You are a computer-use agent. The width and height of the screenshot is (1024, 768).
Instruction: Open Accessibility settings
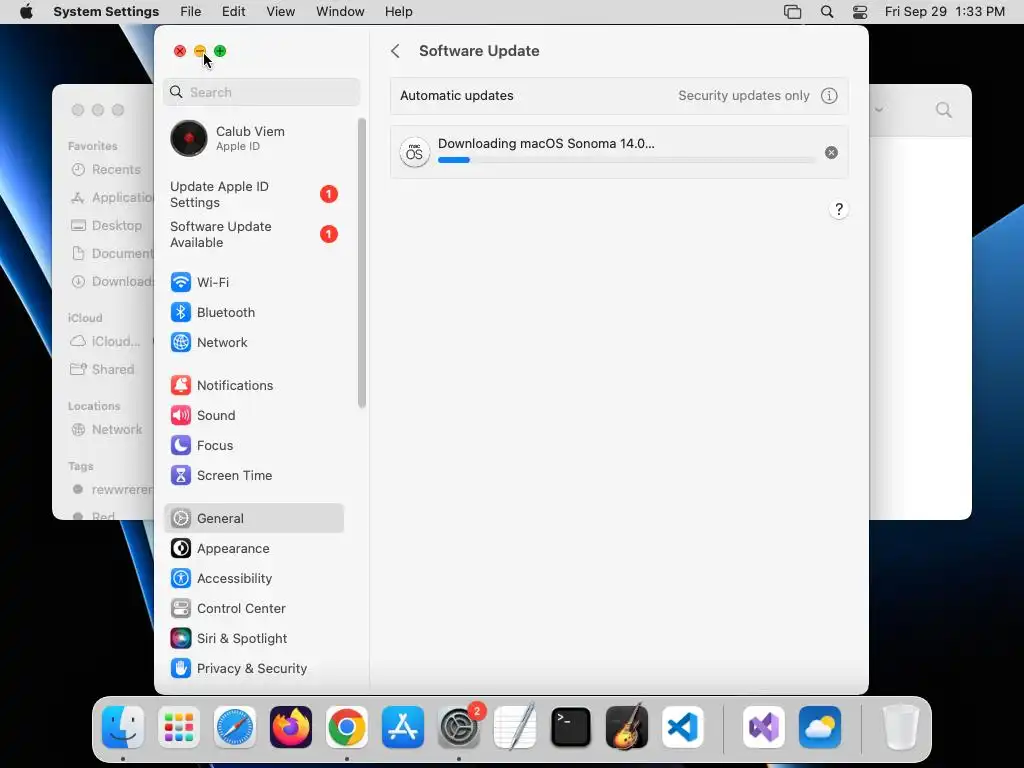point(253,579)
